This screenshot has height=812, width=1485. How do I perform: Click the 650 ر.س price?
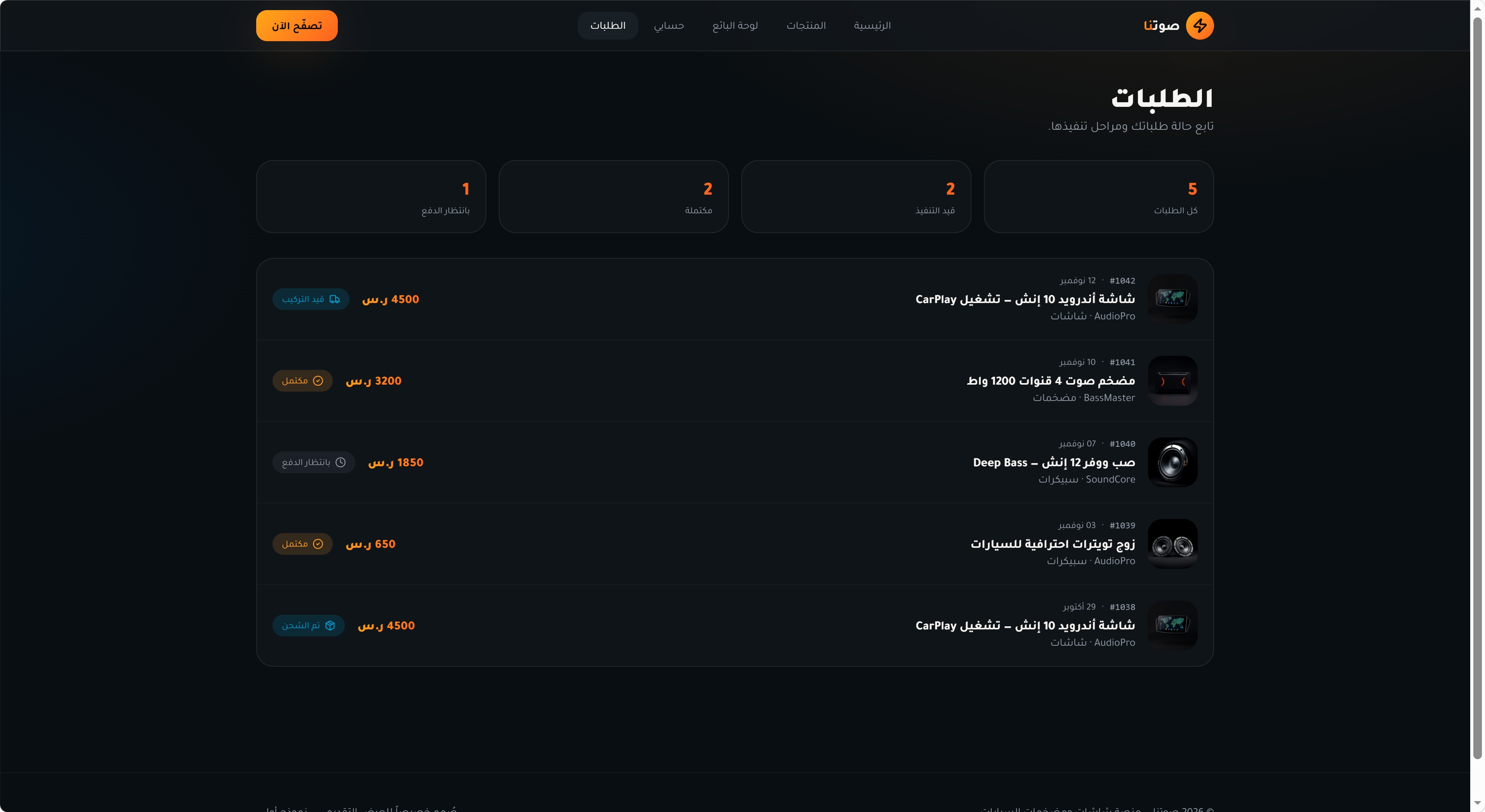371,544
